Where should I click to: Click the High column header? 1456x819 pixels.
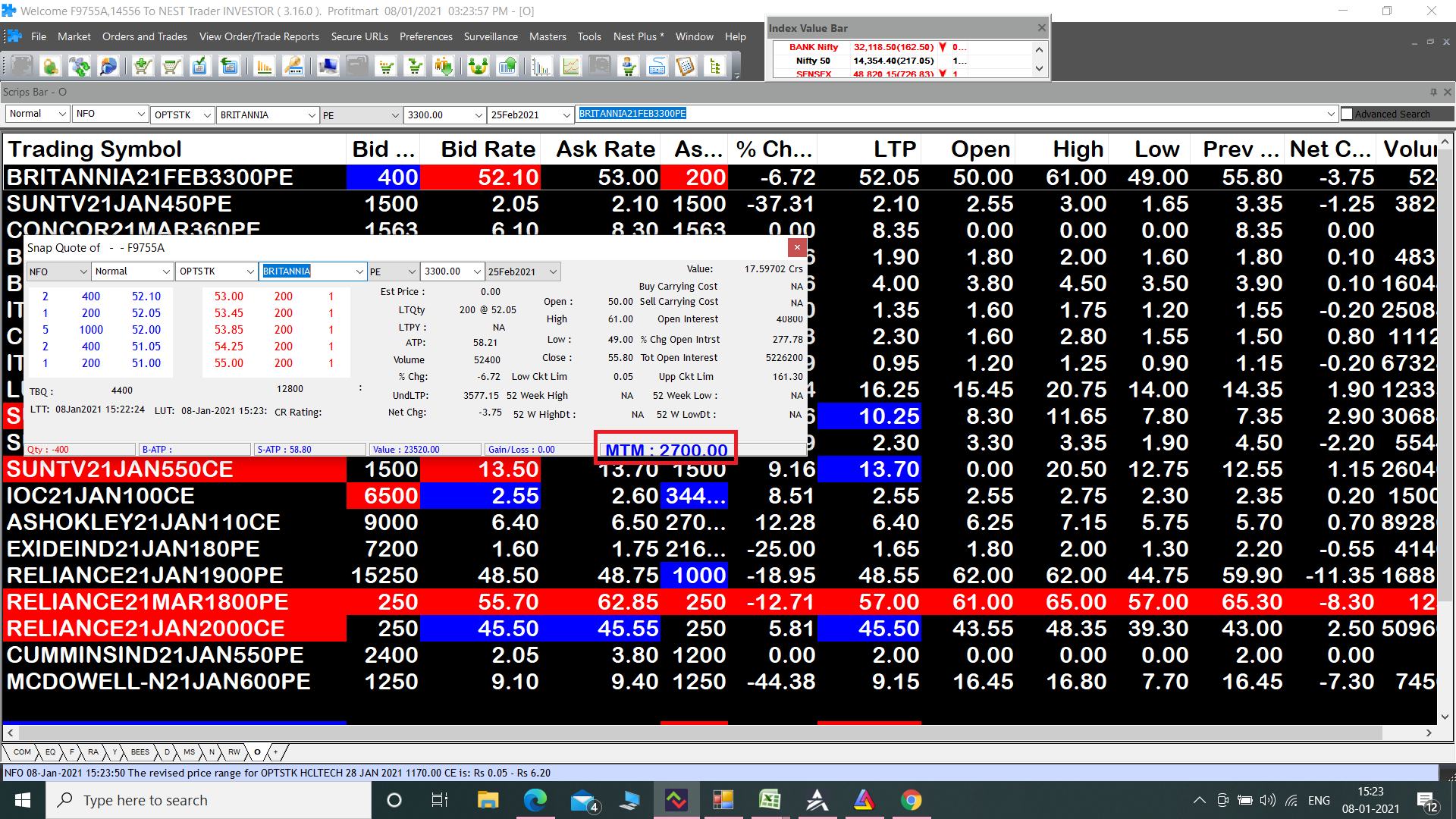point(1062,149)
